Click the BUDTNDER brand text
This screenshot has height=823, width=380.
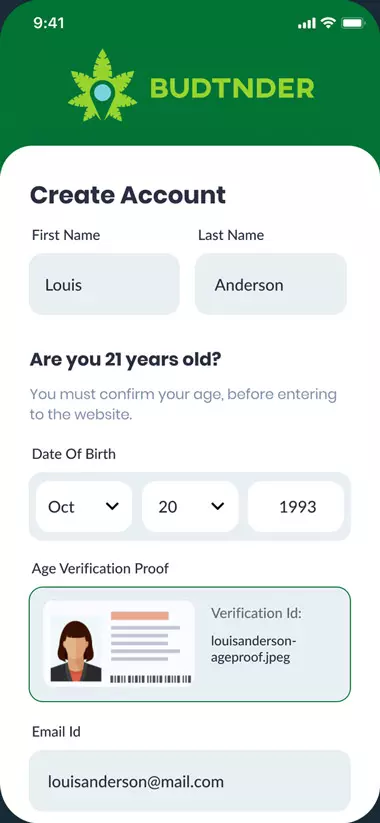point(232,88)
